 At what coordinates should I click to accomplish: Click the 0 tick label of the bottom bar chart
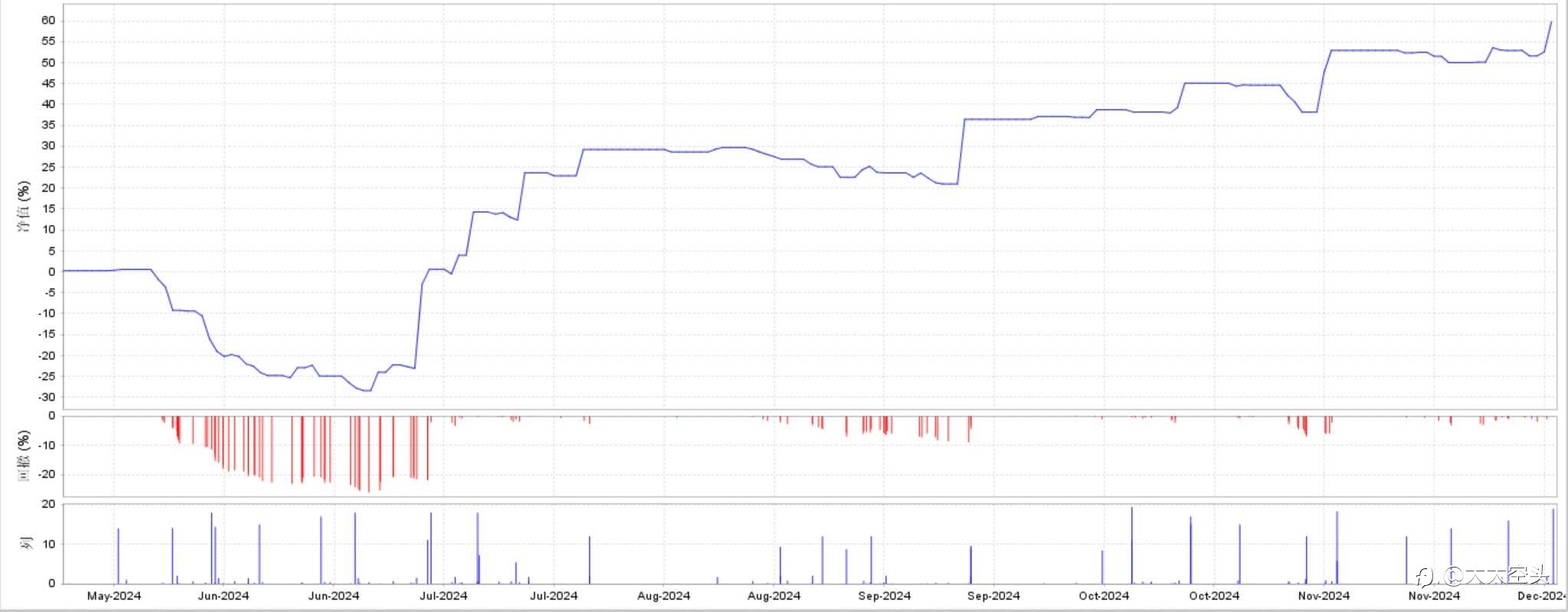coord(52,583)
